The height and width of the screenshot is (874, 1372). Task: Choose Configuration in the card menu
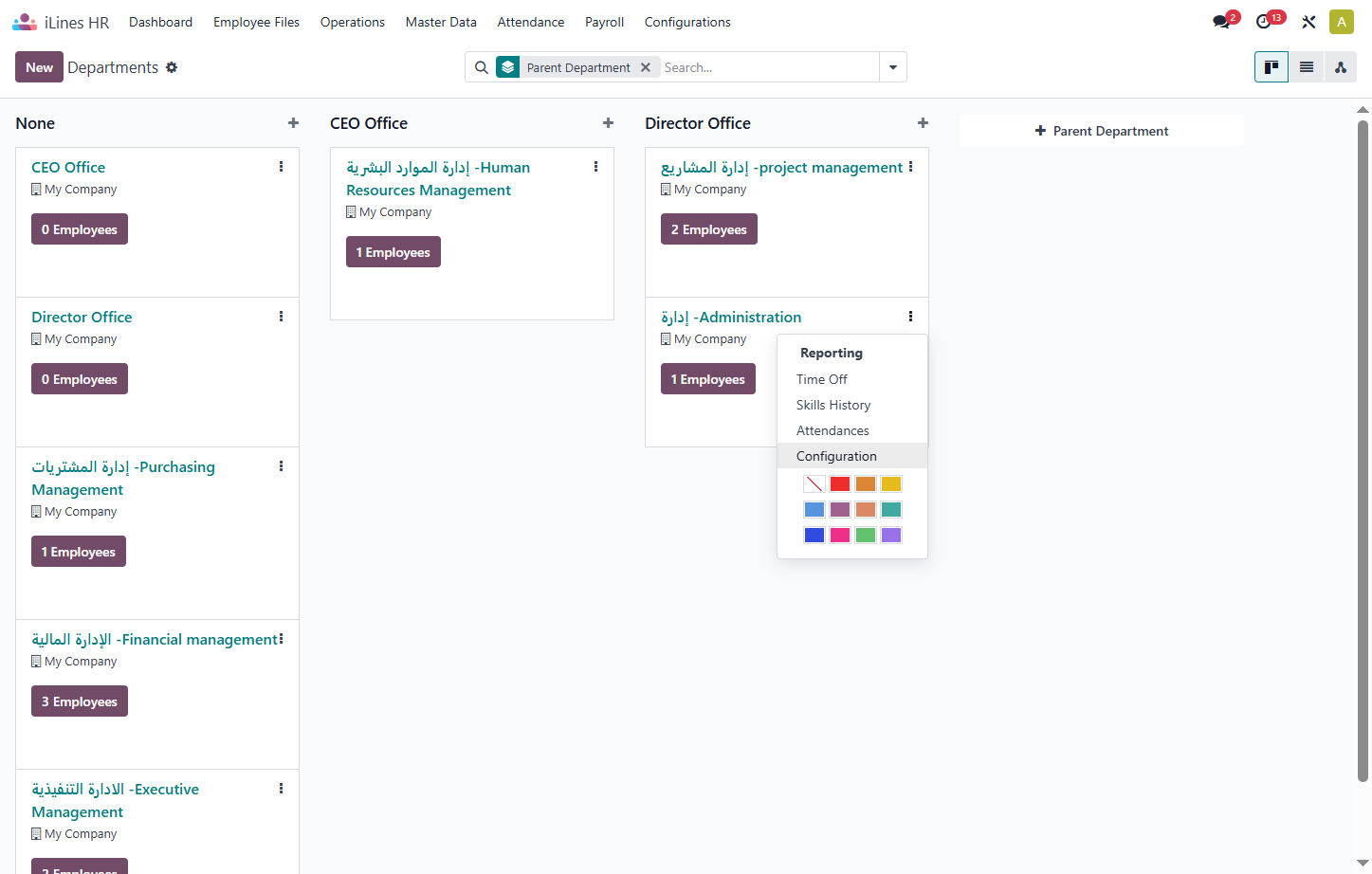click(852, 456)
